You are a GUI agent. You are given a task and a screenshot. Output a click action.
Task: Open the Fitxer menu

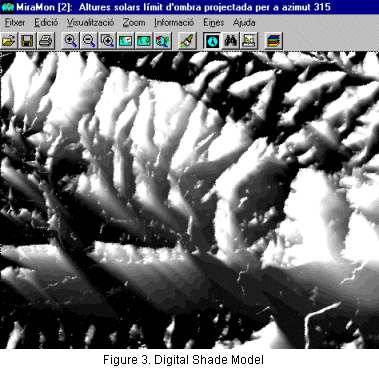[x=15, y=23]
